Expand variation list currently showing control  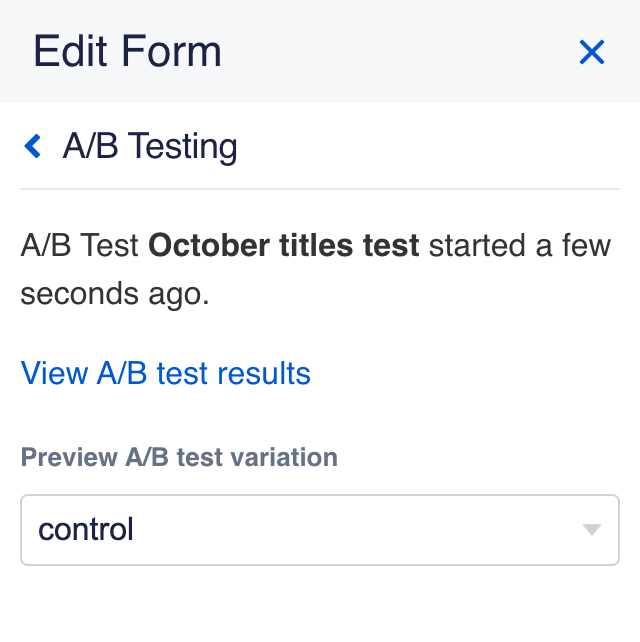pyautogui.click(x=319, y=529)
